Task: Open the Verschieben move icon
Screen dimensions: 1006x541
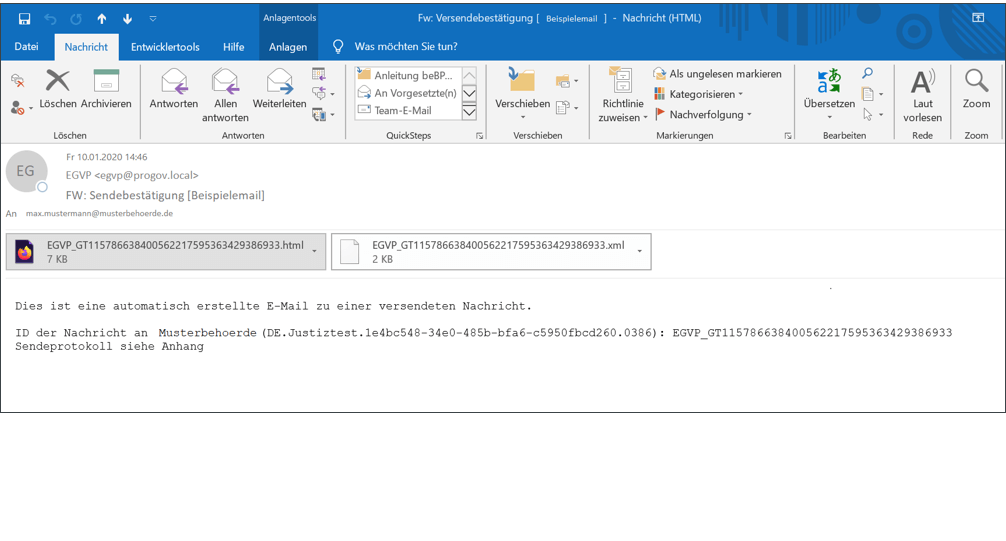Action: click(x=522, y=82)
